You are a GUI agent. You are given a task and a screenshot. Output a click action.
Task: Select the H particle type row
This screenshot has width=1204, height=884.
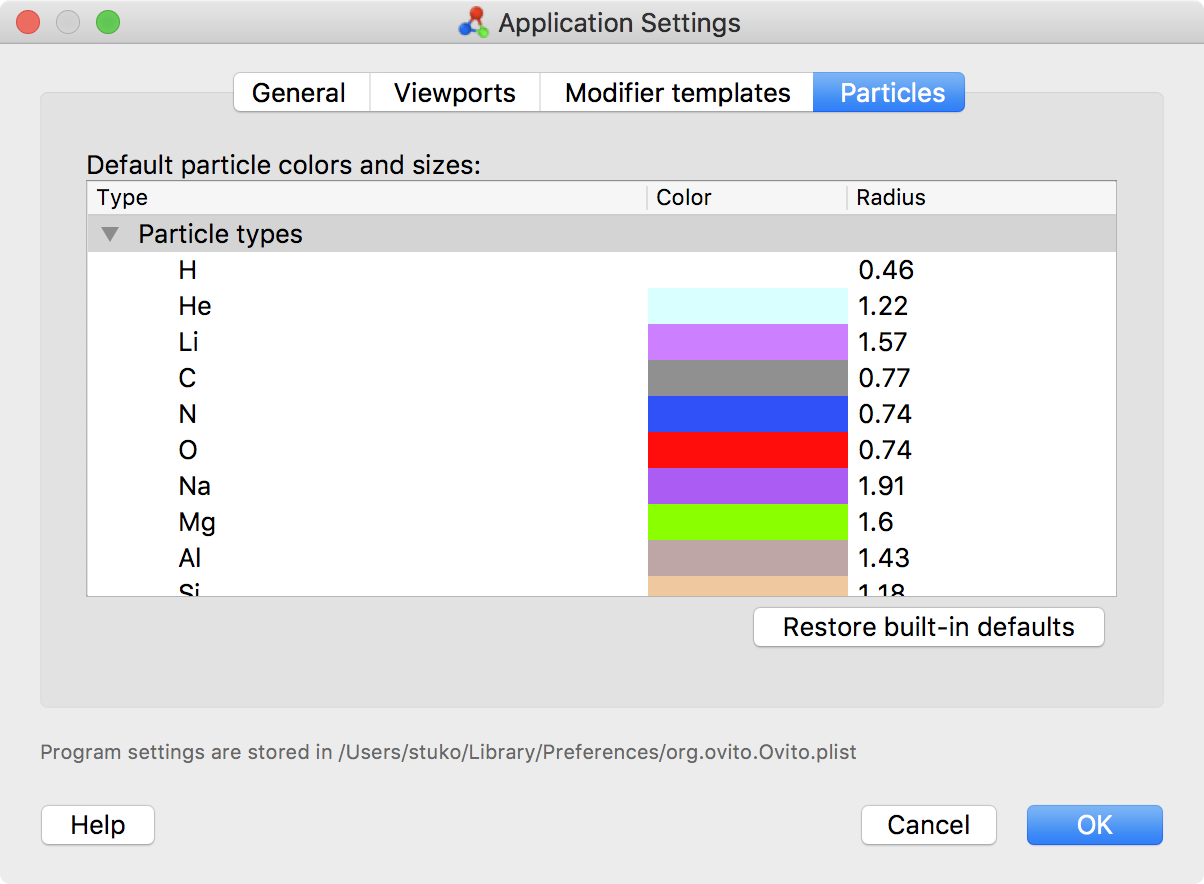188,270
